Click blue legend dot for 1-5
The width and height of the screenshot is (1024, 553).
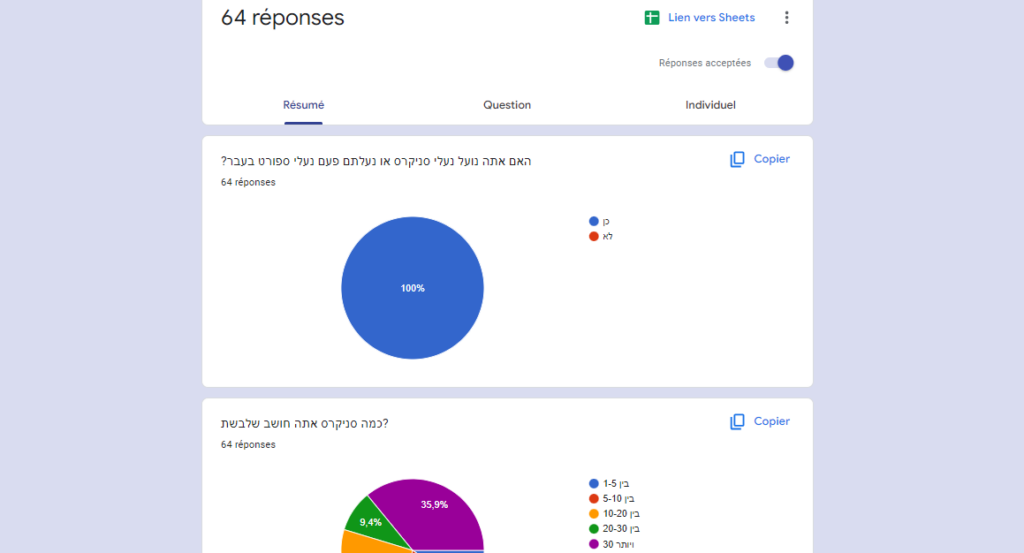coord(594,484)
